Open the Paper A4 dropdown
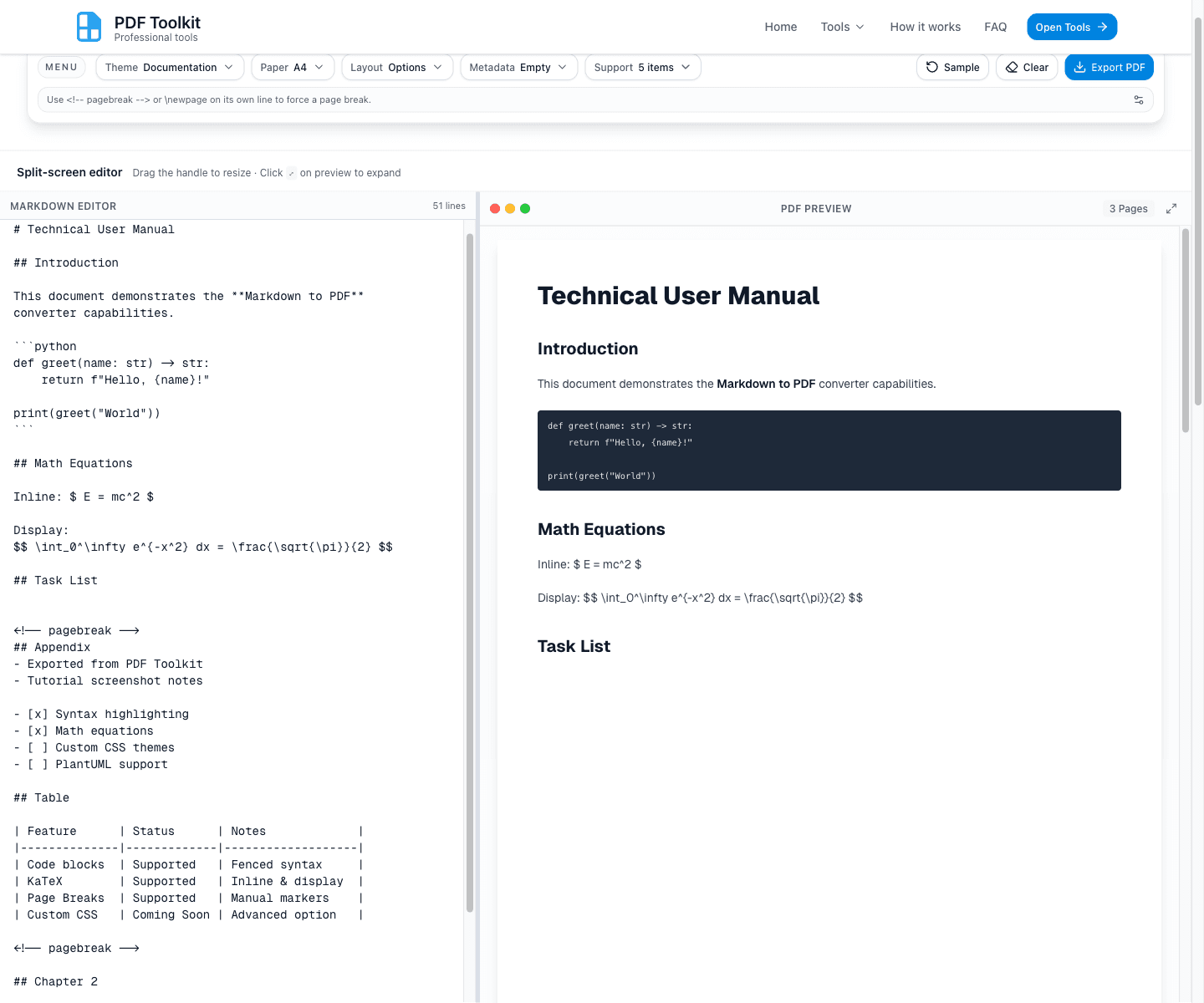This screenshot has width=1204, height=1003. pos(292,67)
